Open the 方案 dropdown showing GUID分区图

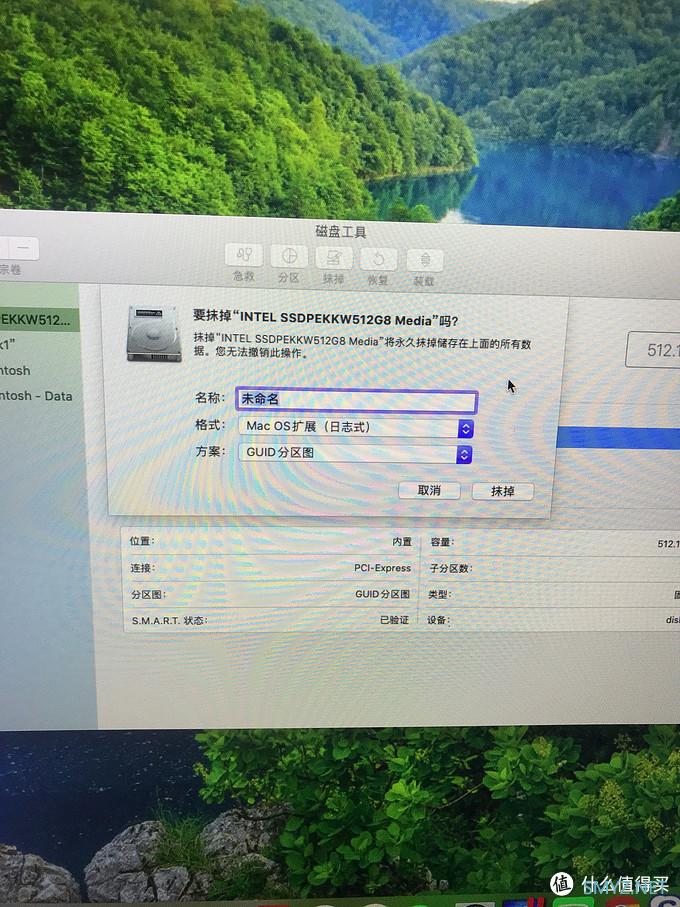[x=355, y=453]
